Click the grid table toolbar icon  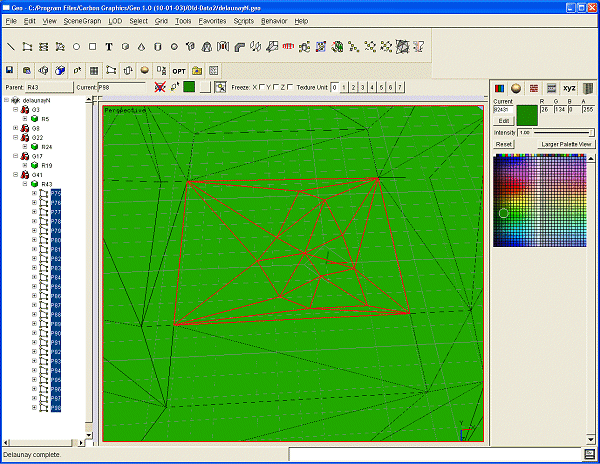click(x=94, y=71)
